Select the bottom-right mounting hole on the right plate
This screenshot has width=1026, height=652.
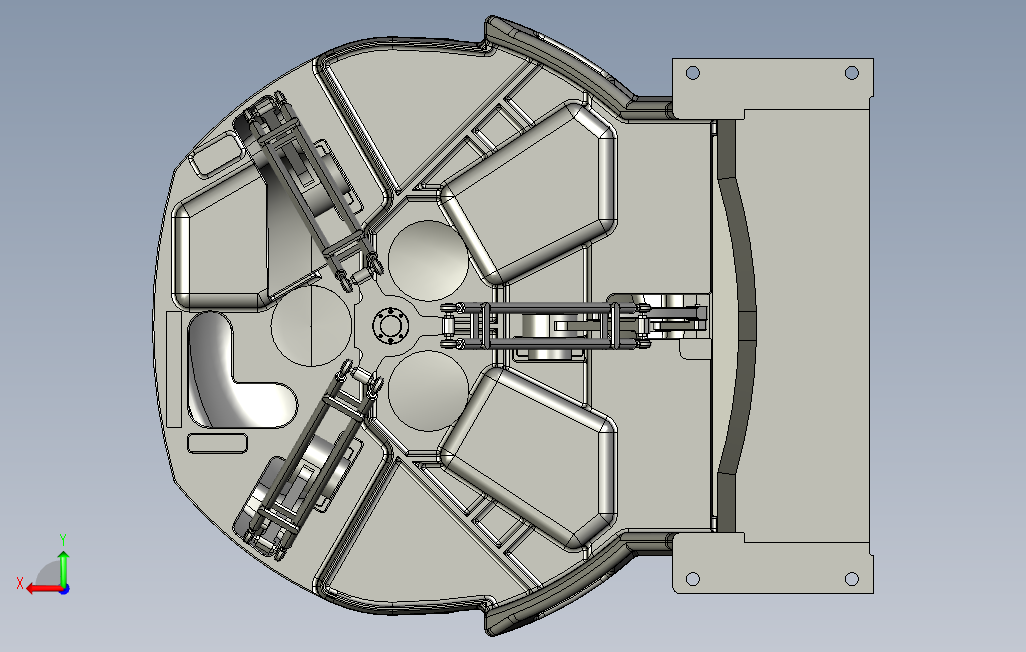coord(852,579)
